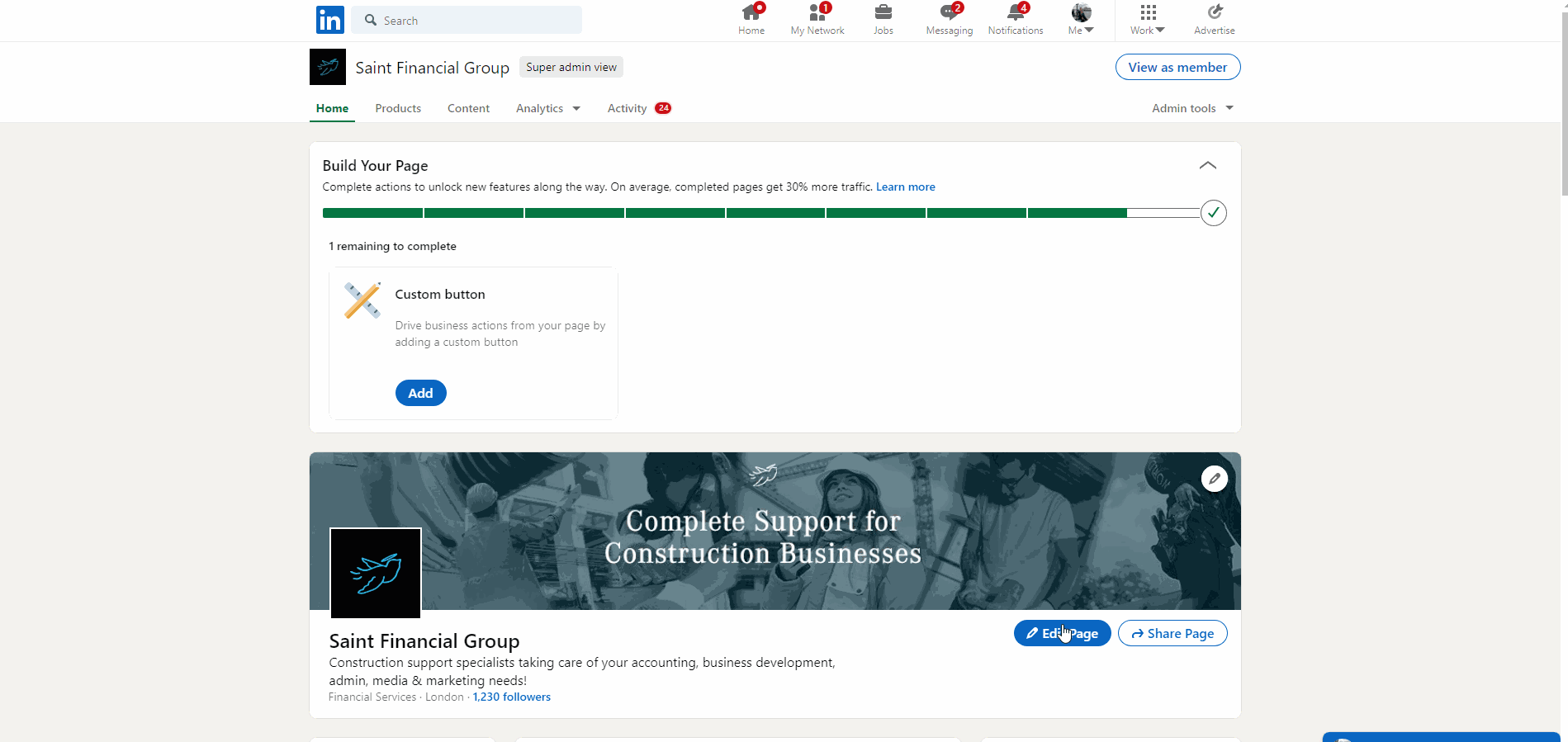
Task: Click the Custom button card title
Action: click(440, 294)
